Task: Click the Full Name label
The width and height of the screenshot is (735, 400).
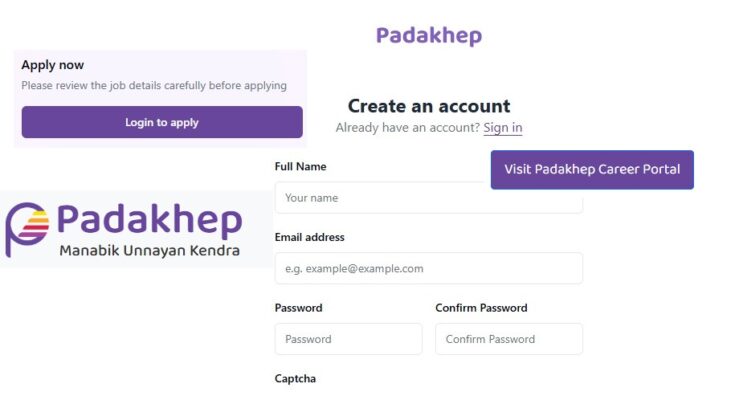Action: tap(300, 166)
